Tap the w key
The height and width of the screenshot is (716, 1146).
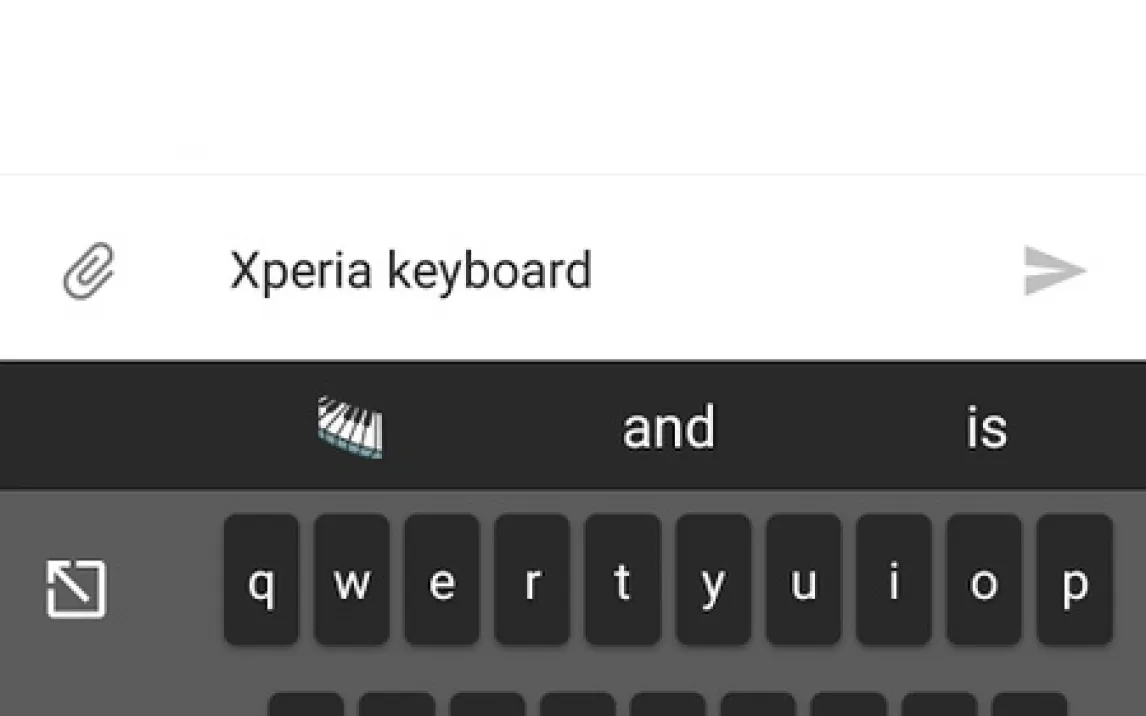[352, 581]
